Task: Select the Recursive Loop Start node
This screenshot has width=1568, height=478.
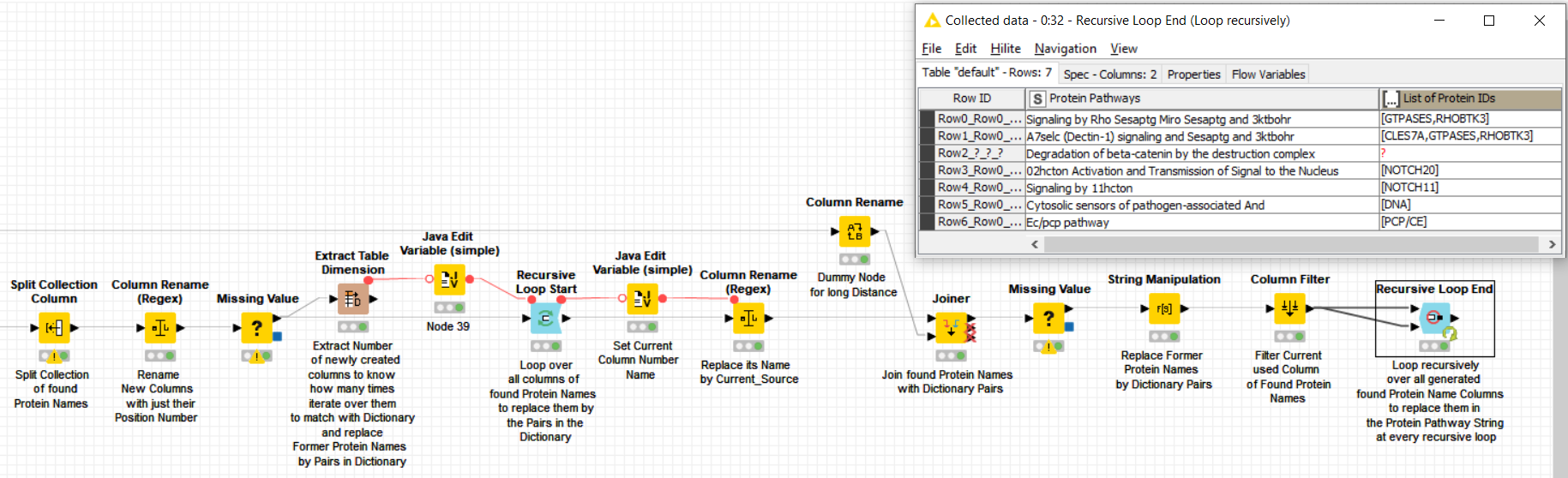Action: pos(545,319)
